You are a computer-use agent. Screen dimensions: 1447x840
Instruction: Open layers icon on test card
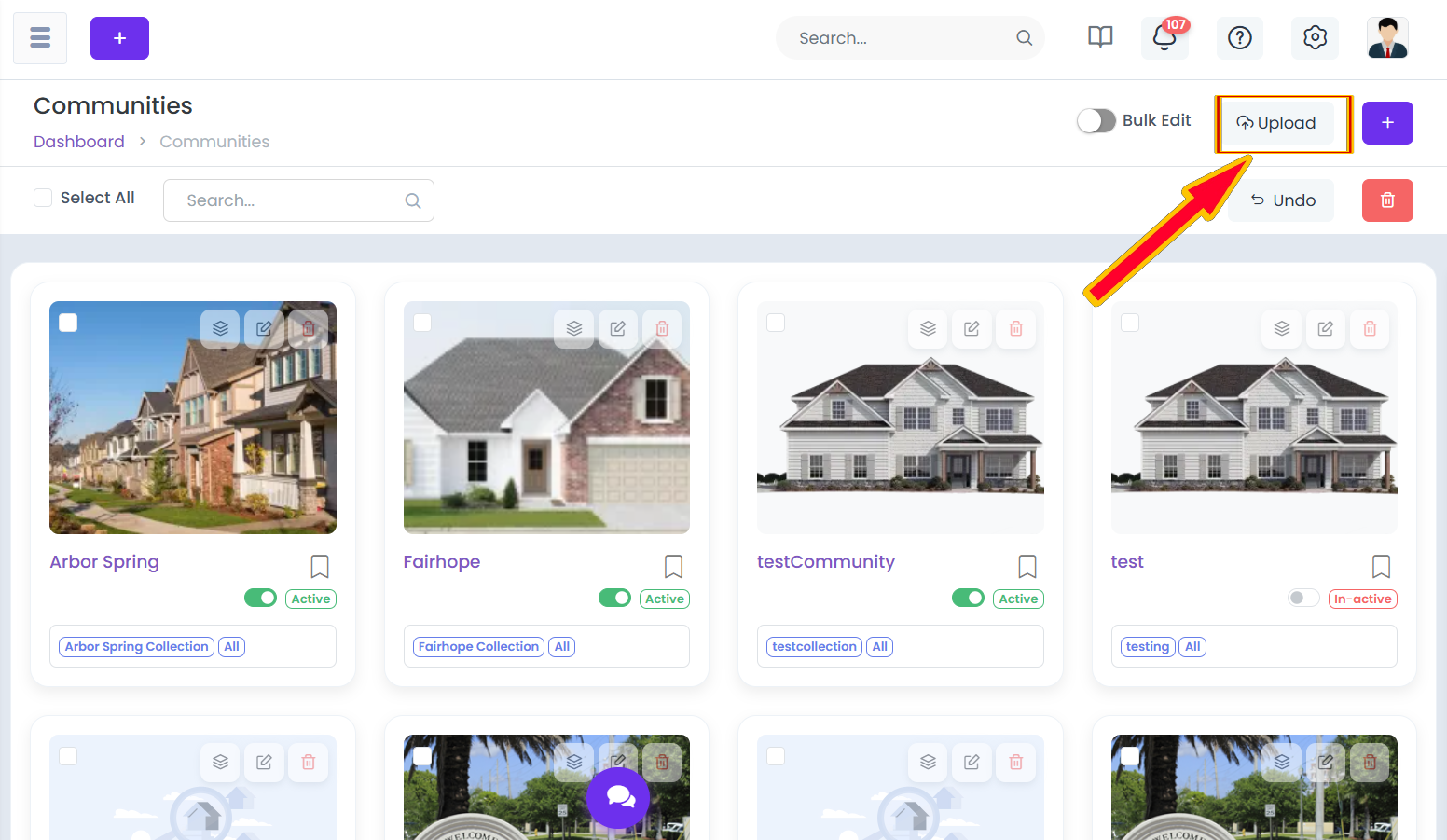[x=1282, y=328]
